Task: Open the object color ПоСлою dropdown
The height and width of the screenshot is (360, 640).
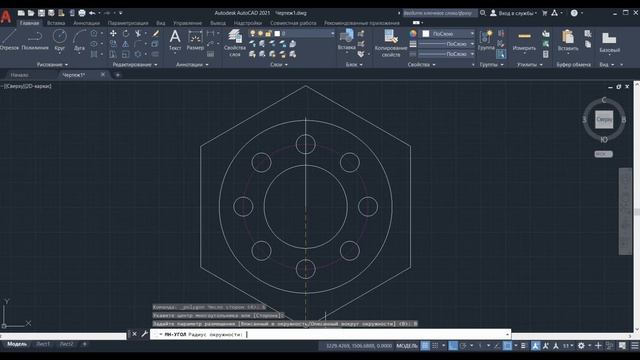Action: 448,33
